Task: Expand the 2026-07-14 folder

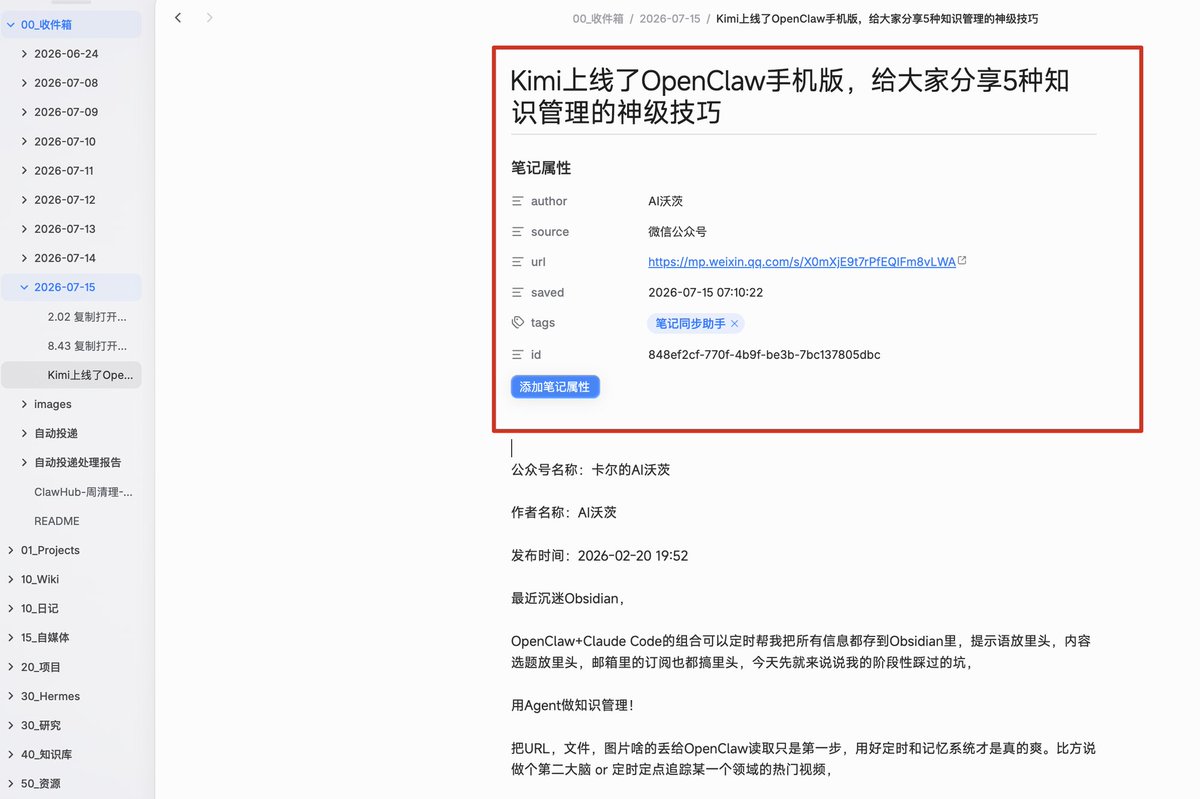Action: (x=24, y=258)
